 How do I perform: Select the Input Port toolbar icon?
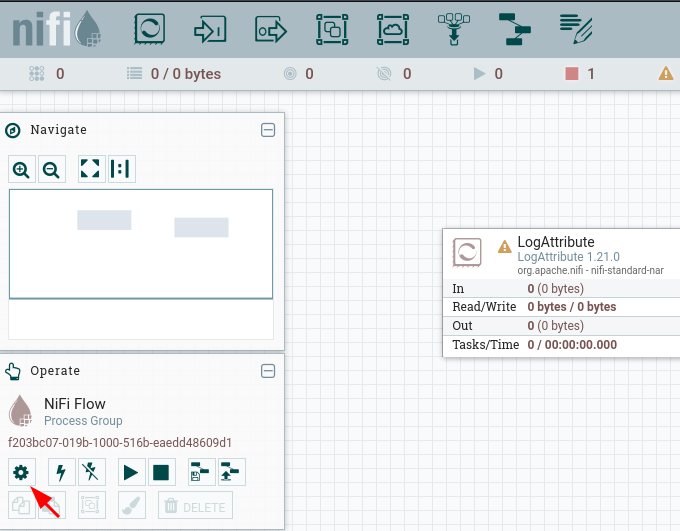pyautogui.click(x=210, y=30)
